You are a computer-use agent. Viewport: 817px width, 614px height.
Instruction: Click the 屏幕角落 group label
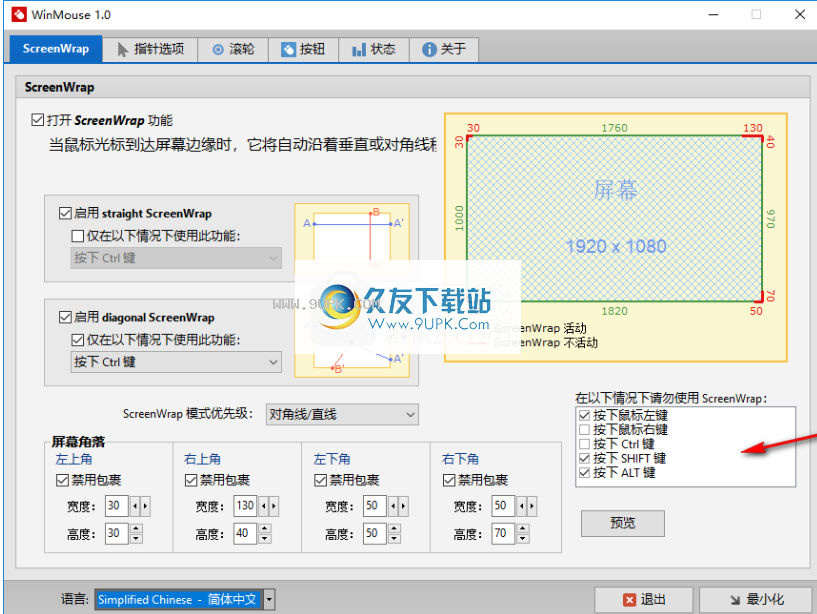click(78, 442)
